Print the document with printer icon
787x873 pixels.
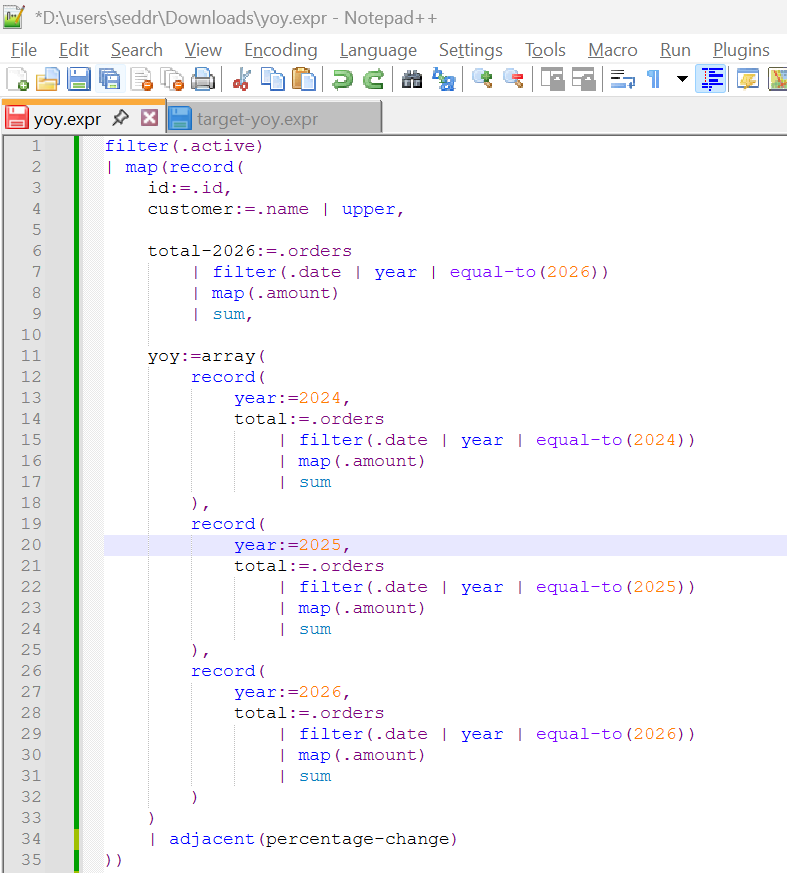[x=203, y=79]
